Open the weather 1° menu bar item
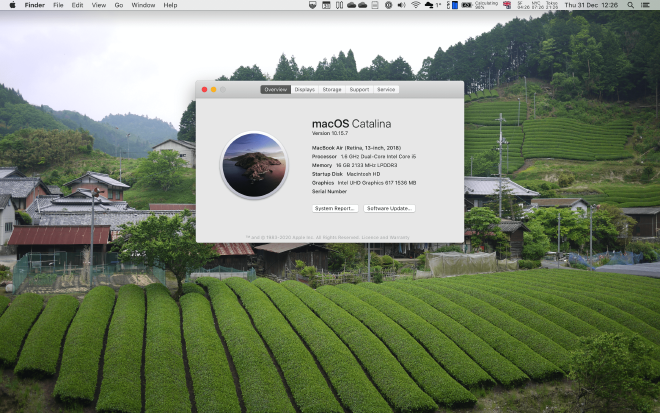This screenshot has height=413, width=660. click(x=433, y=5)
